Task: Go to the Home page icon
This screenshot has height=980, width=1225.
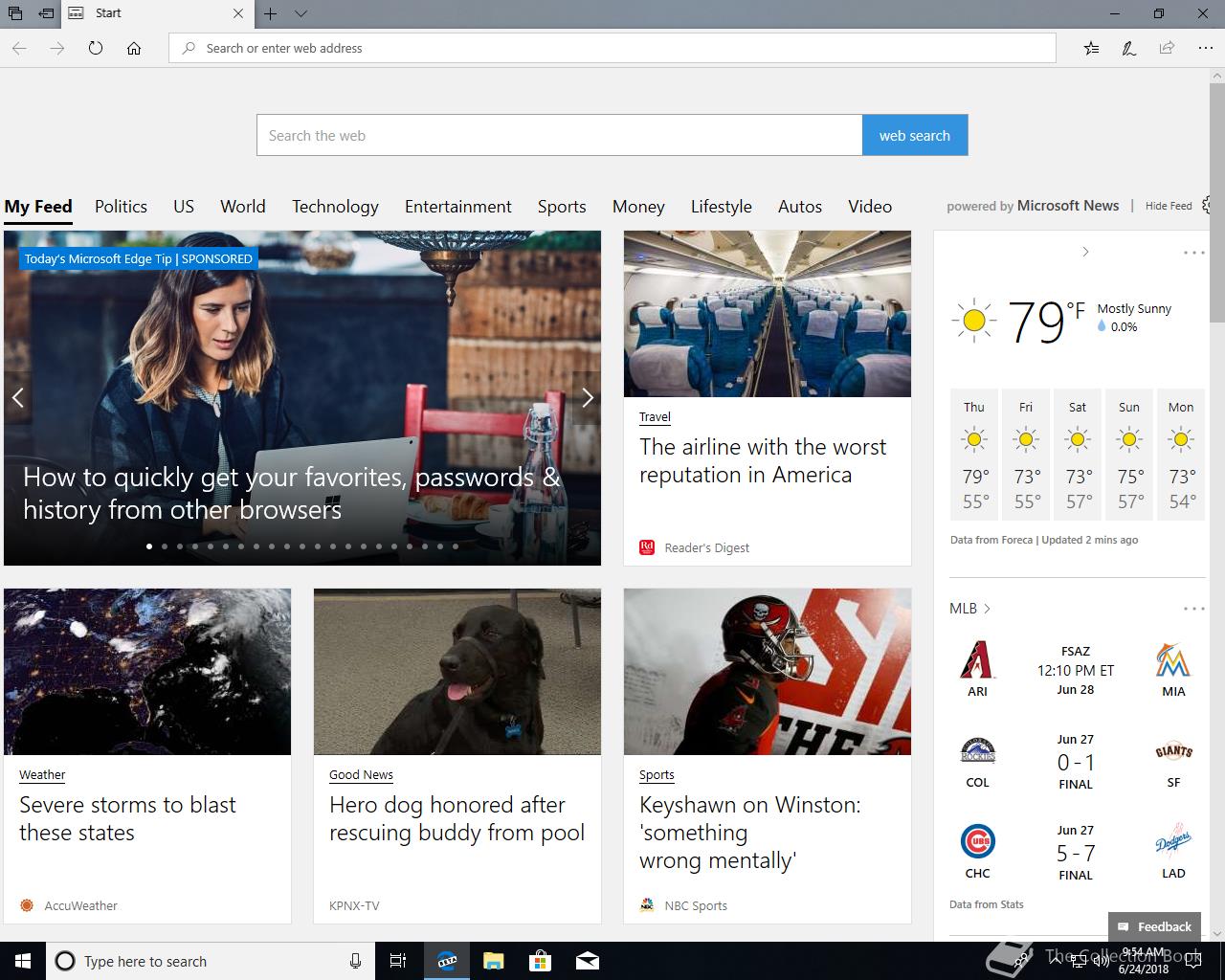Action: (x=134, y=48)
